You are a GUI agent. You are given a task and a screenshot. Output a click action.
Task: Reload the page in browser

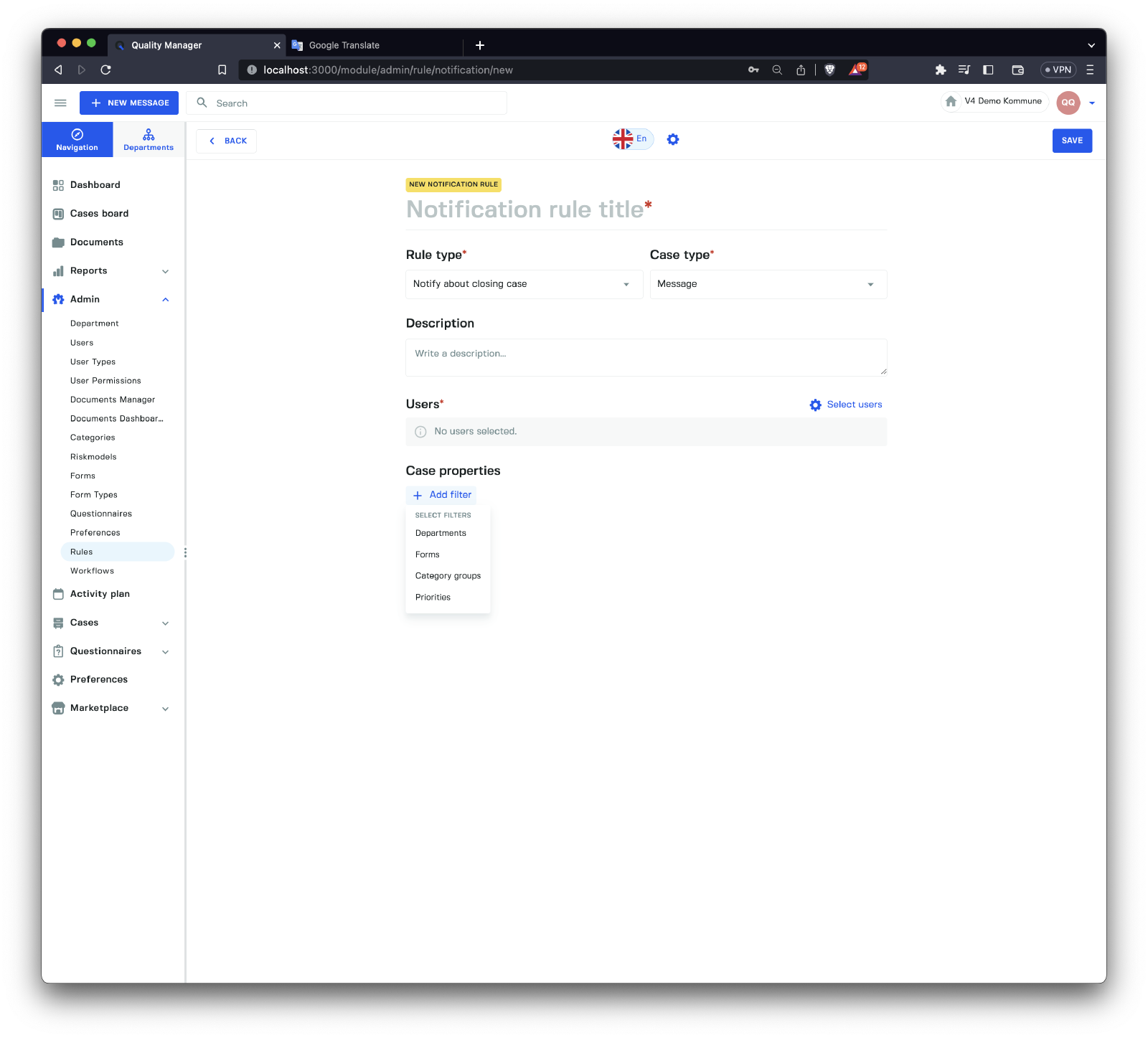[x=105, y=70]
